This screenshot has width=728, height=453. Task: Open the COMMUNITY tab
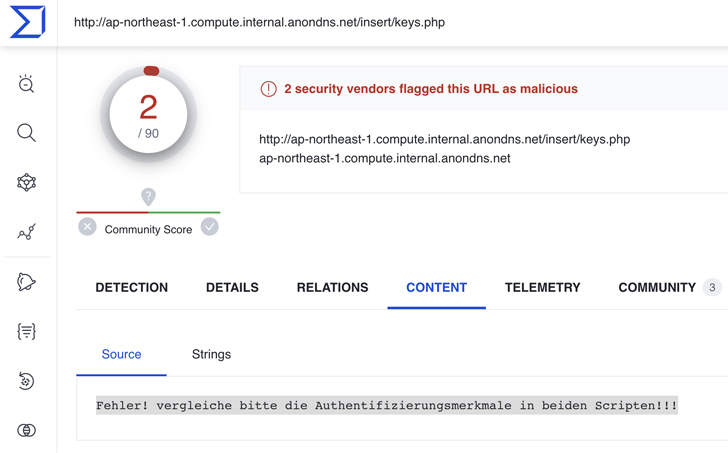657,288
